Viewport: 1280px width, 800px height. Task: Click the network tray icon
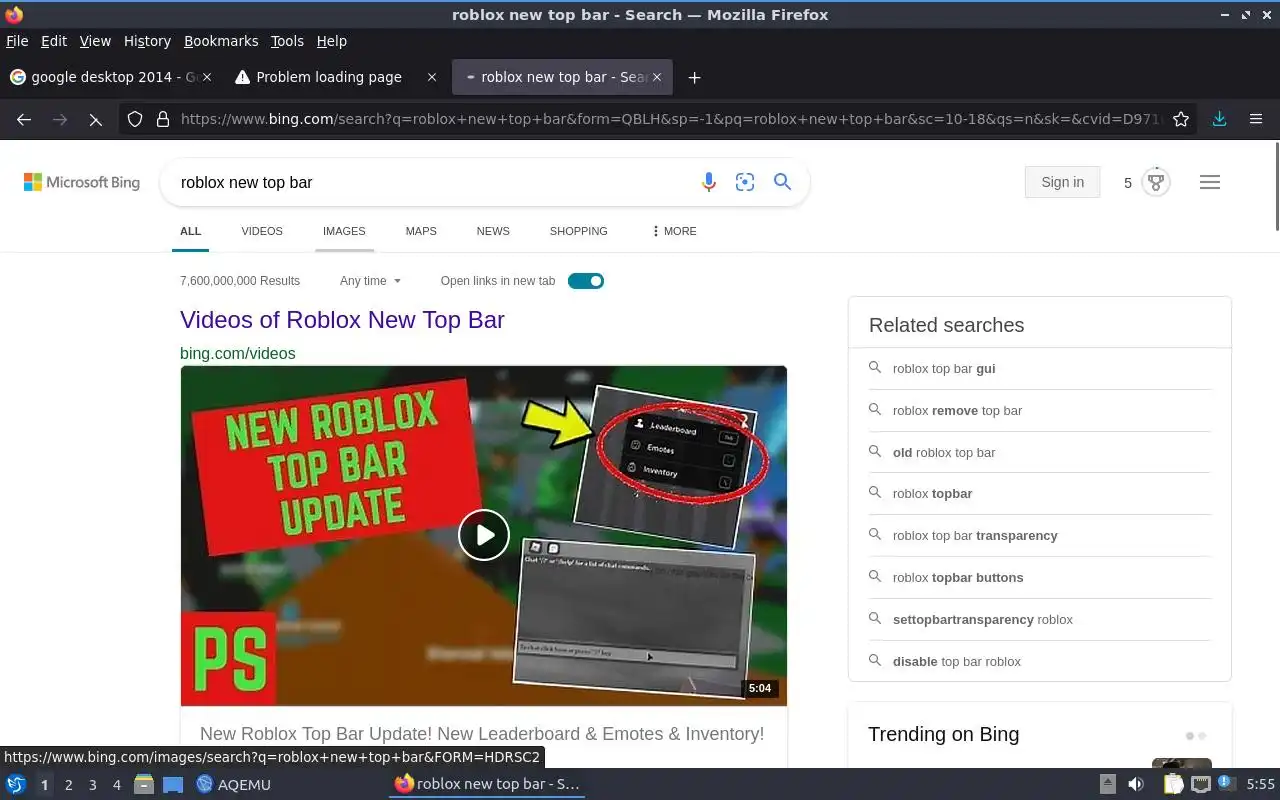pyautogui.click(x=1200, y=784)
